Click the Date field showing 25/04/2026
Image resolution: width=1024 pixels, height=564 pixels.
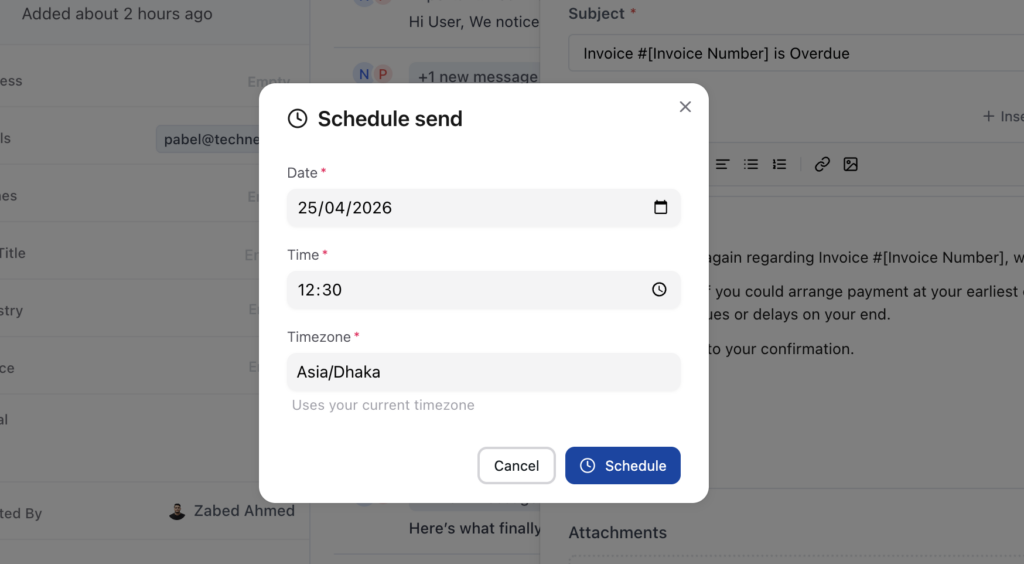pos(460,208)
